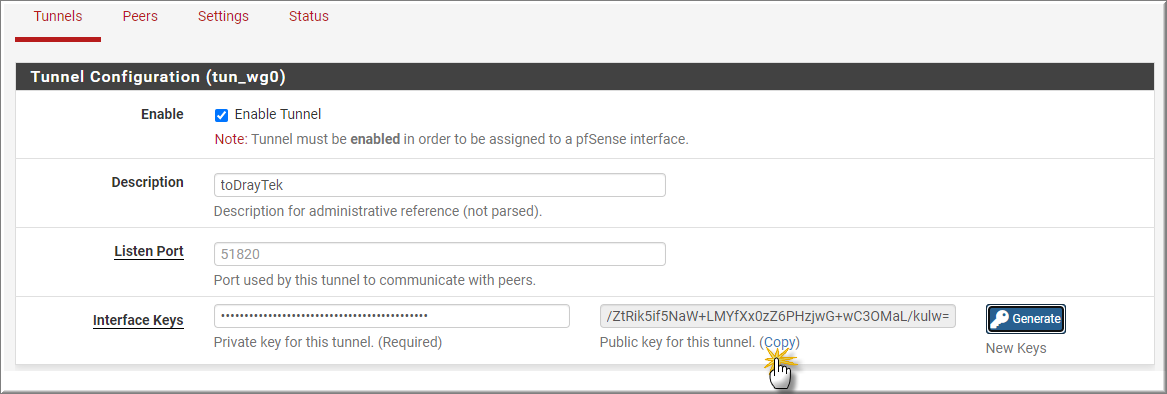Screen dimensions: 1167x394
Task: Click the Tunnel Configuration (tun_wg0) header
Action: coord(159,77)
